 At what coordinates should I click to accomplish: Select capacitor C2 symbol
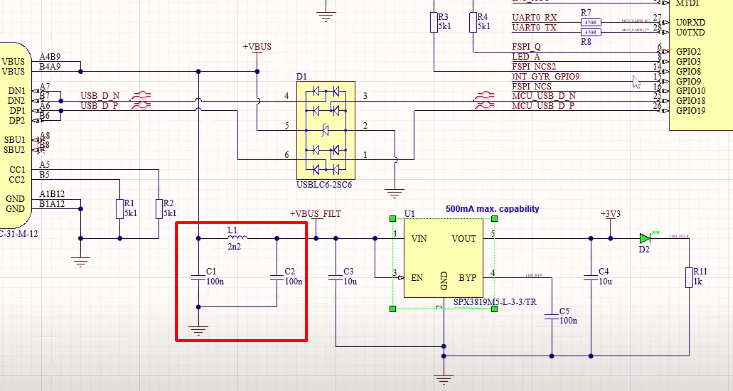(x=277, y=278)
